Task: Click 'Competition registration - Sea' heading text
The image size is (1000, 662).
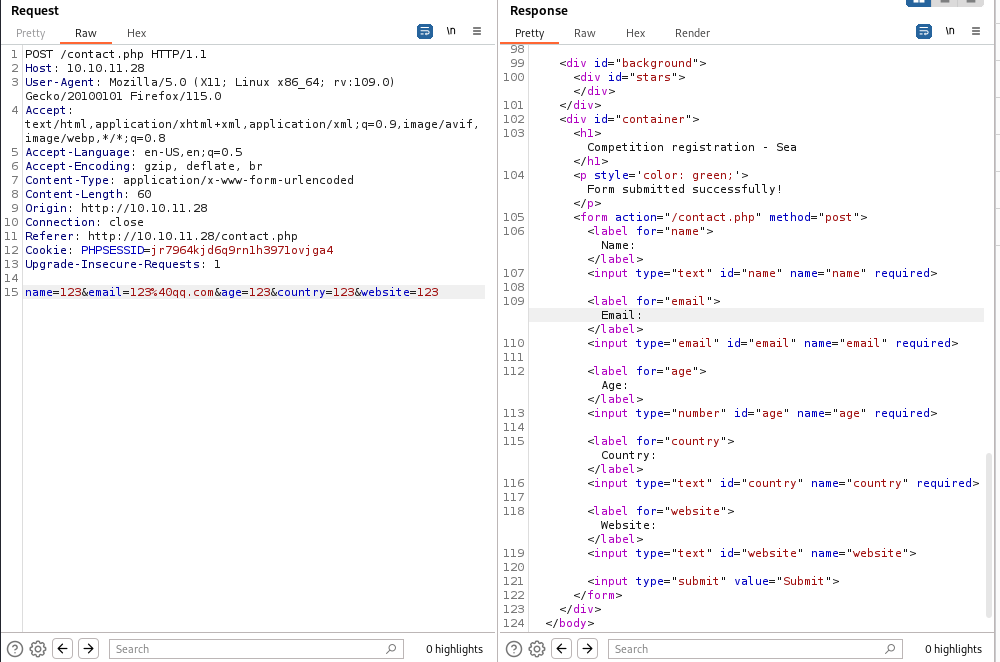Action: point(691,147)
